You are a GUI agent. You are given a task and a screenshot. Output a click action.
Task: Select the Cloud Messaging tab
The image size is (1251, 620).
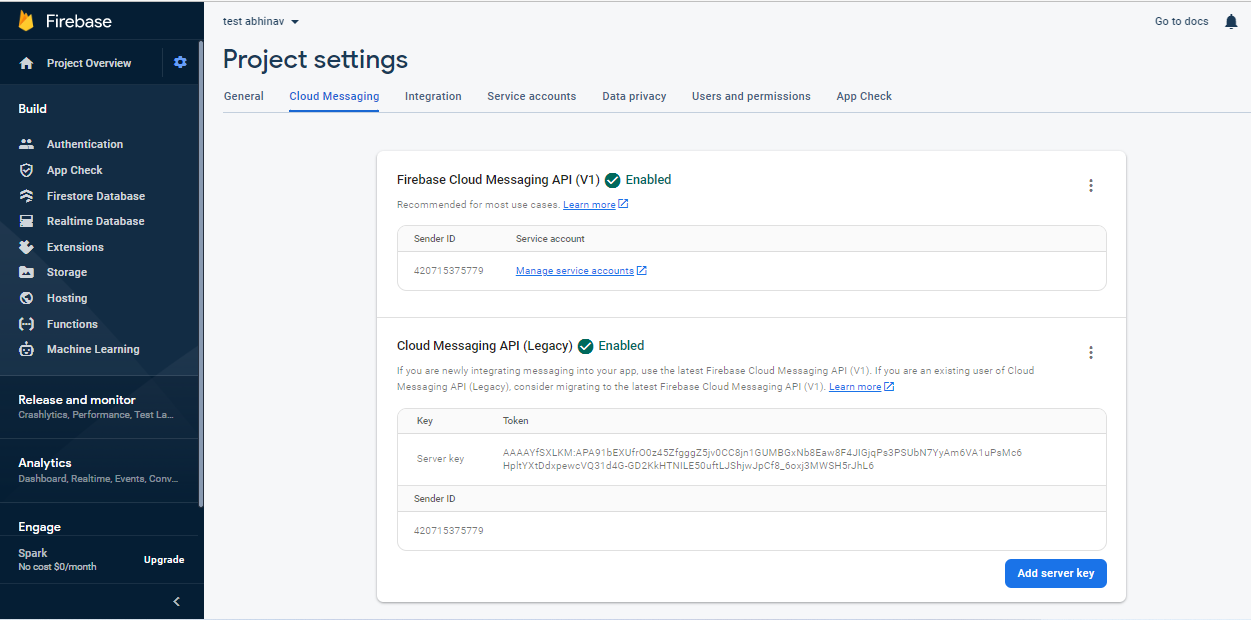pos(334,96)
